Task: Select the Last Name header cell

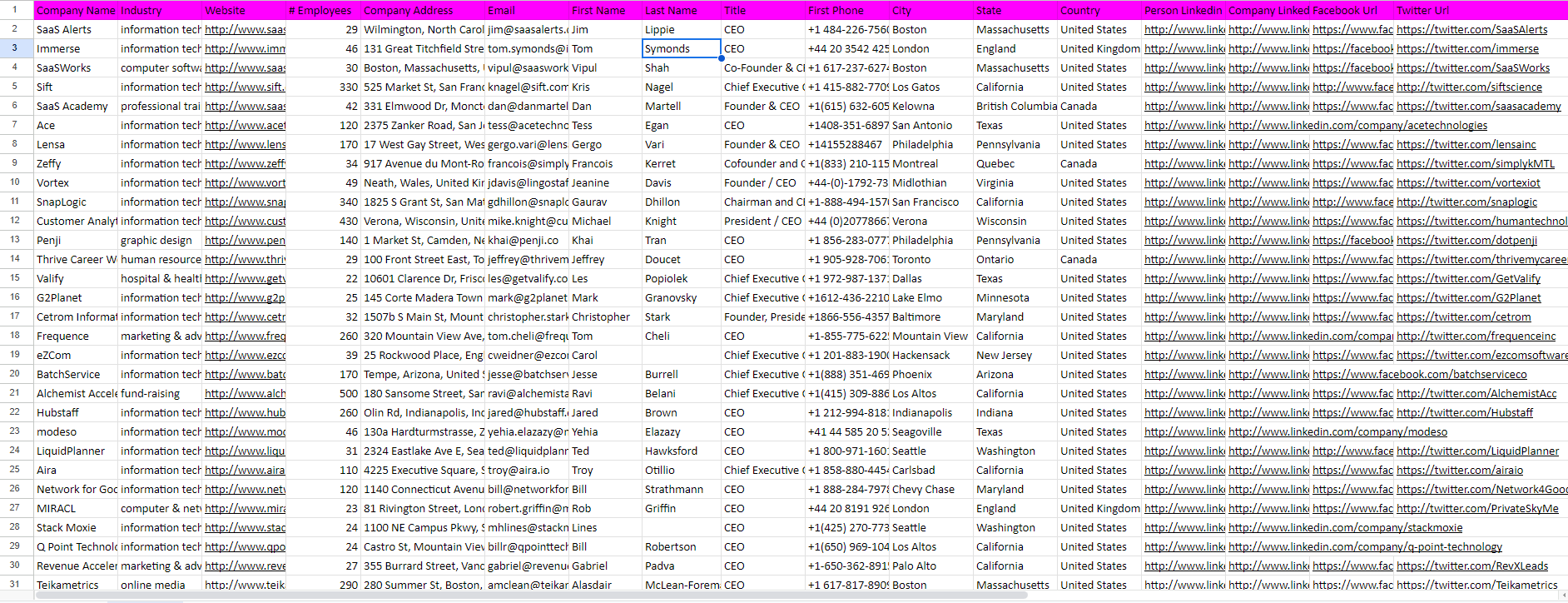Action: [682, 10]
